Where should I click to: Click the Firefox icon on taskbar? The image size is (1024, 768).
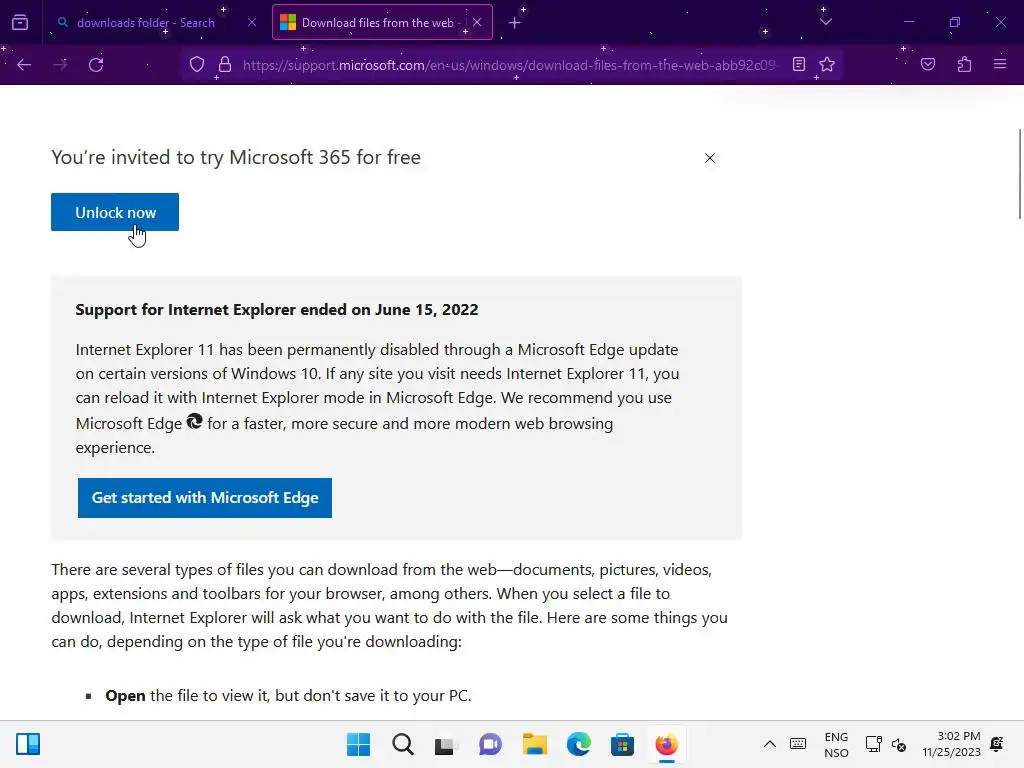tap(667, 744)
